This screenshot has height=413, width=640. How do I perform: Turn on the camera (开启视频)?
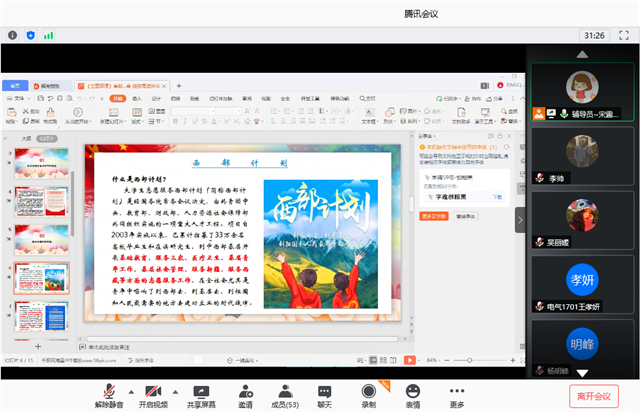153,395
